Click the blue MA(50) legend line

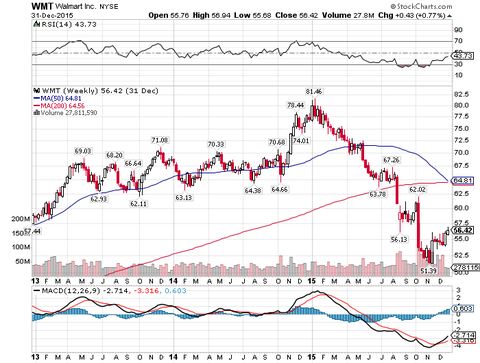[37, 98]
